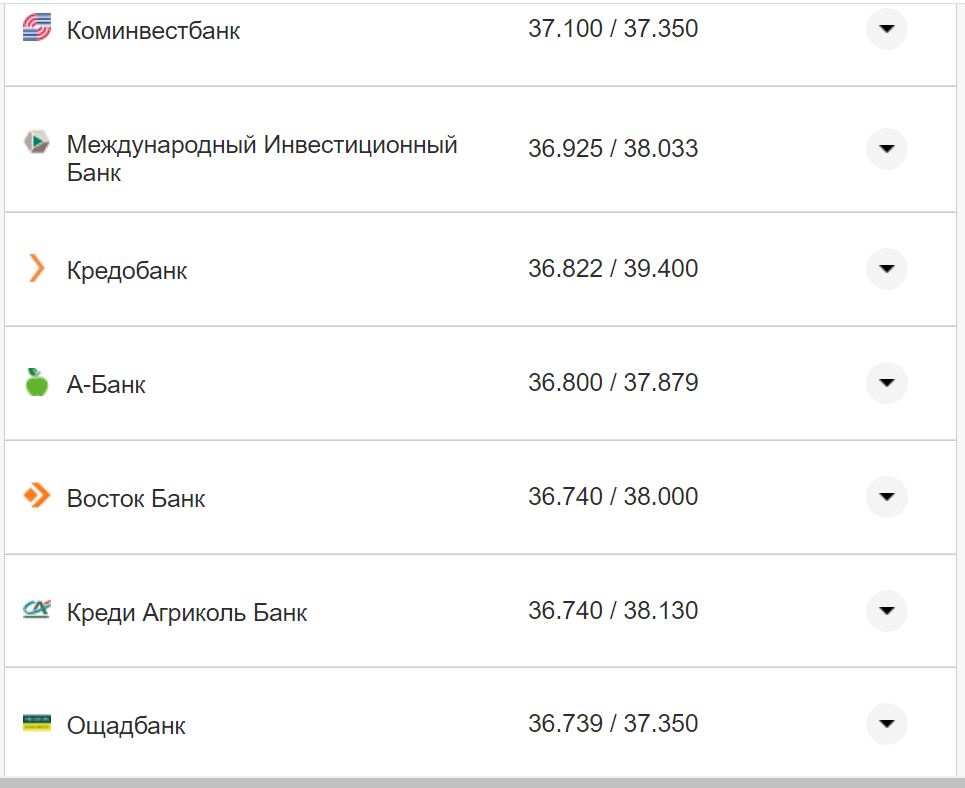This screenshot has width=965, height=788.
Task: Expand the Креди Агриколь Банк details
Action: 886,611
